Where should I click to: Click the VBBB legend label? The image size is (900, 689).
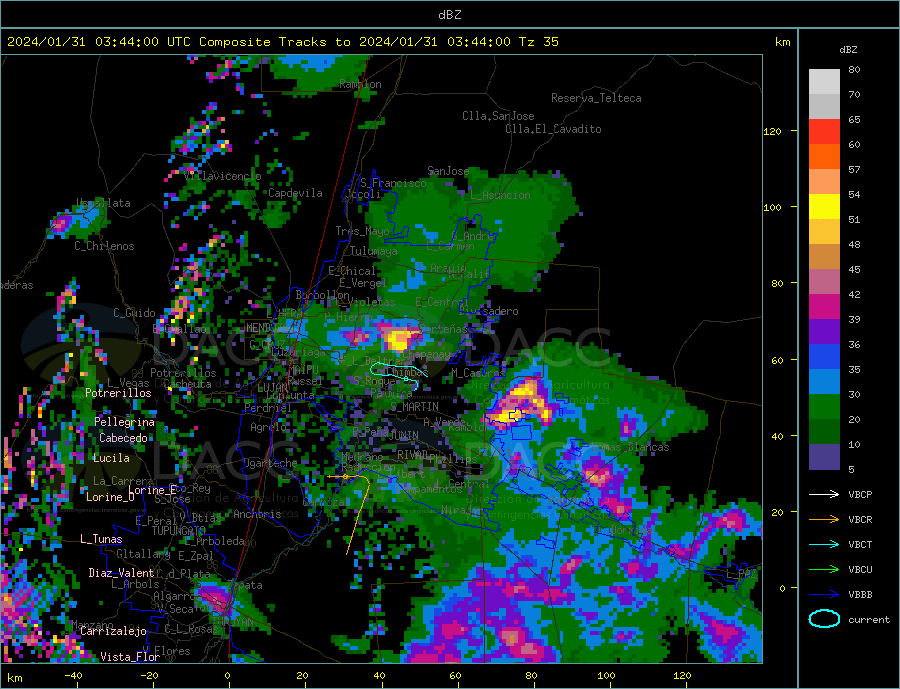(x=860, y=594)
